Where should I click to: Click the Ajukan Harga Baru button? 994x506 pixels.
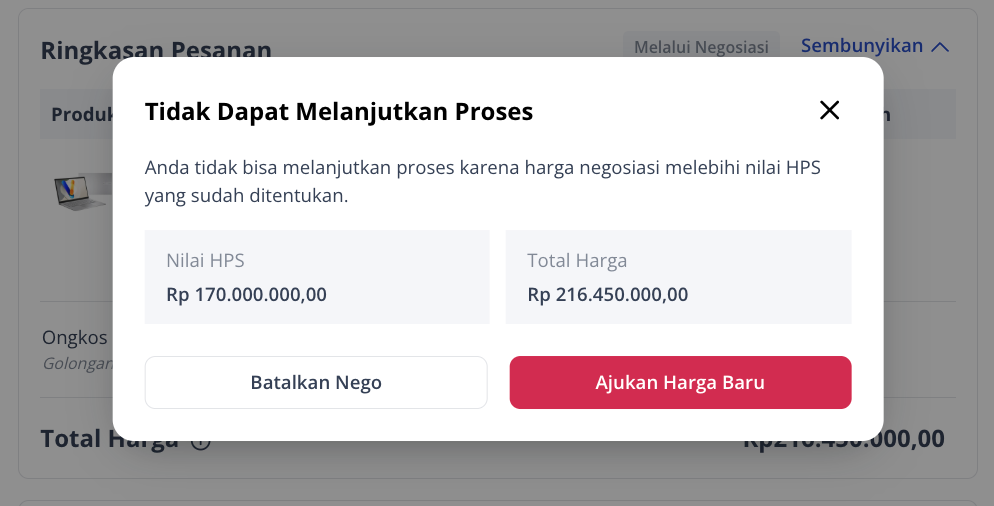[x=680, y=382]
